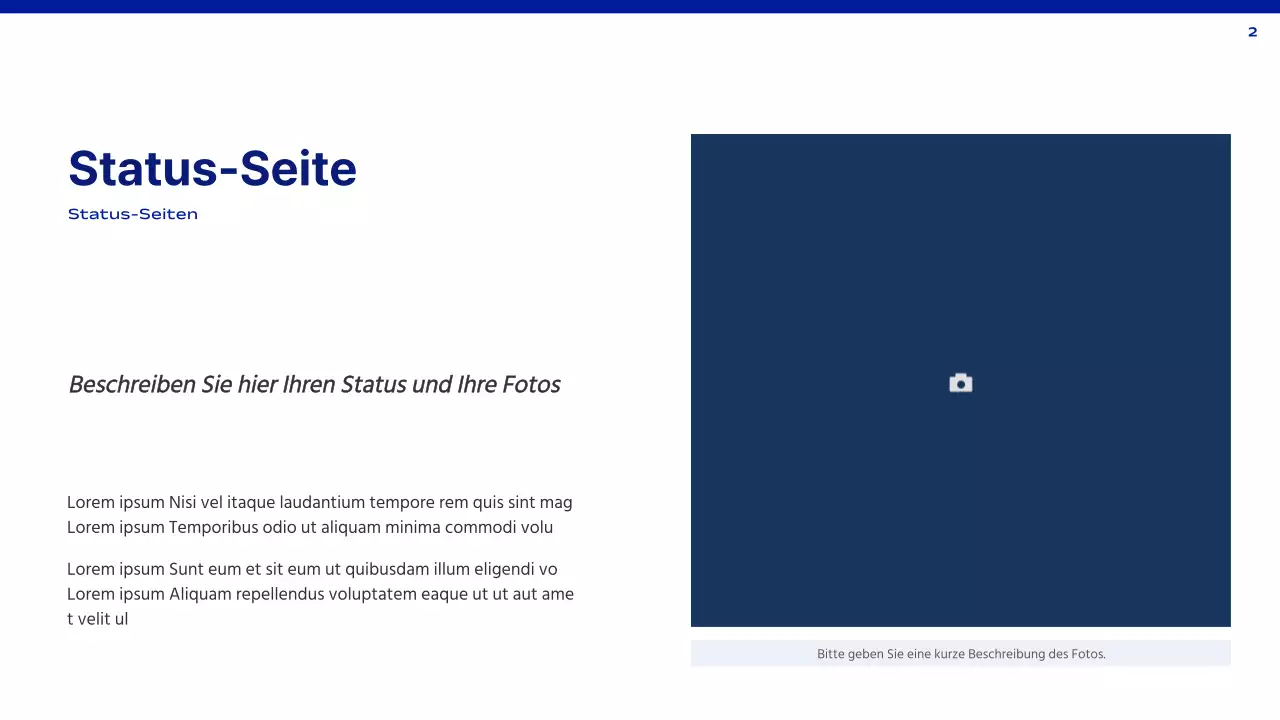Click the second Lorem ipsum text block
Image resolution: width=1280 pixels, height=720 pixels.
pos(320,593)
